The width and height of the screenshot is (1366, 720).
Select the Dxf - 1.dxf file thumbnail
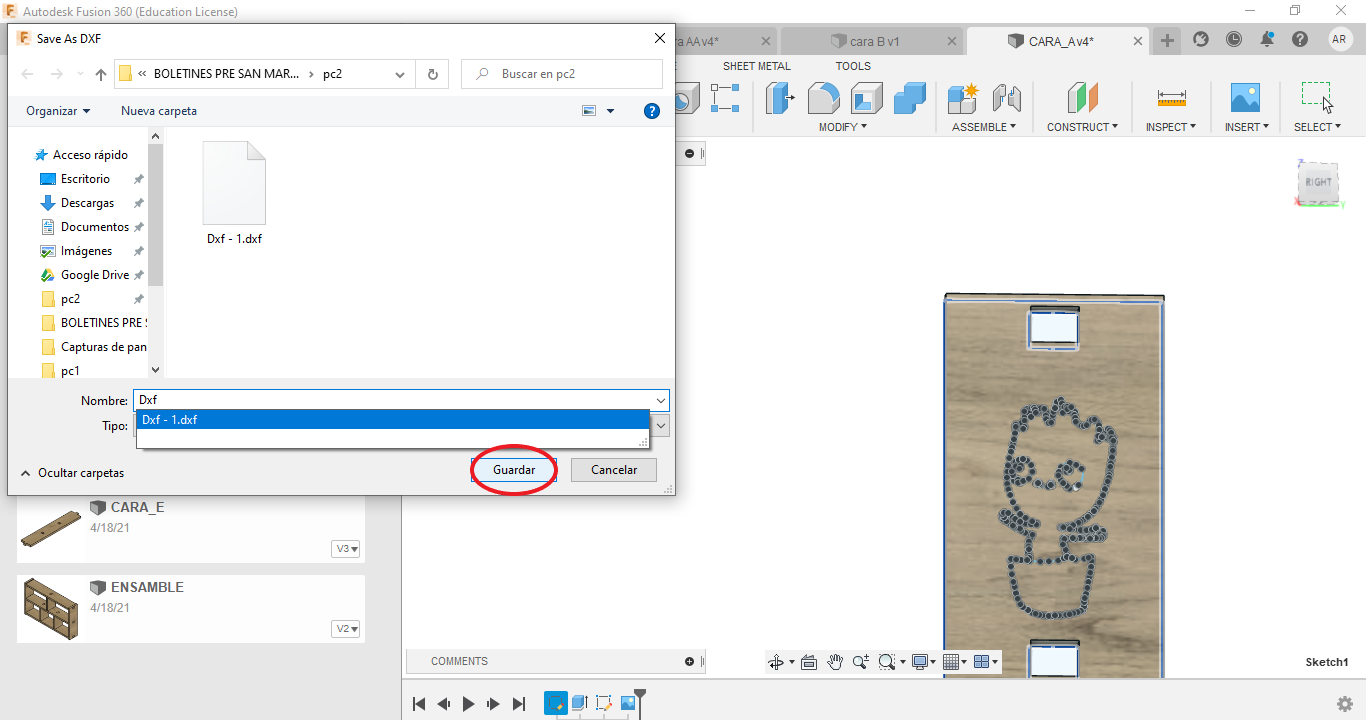tap(234, 194)
